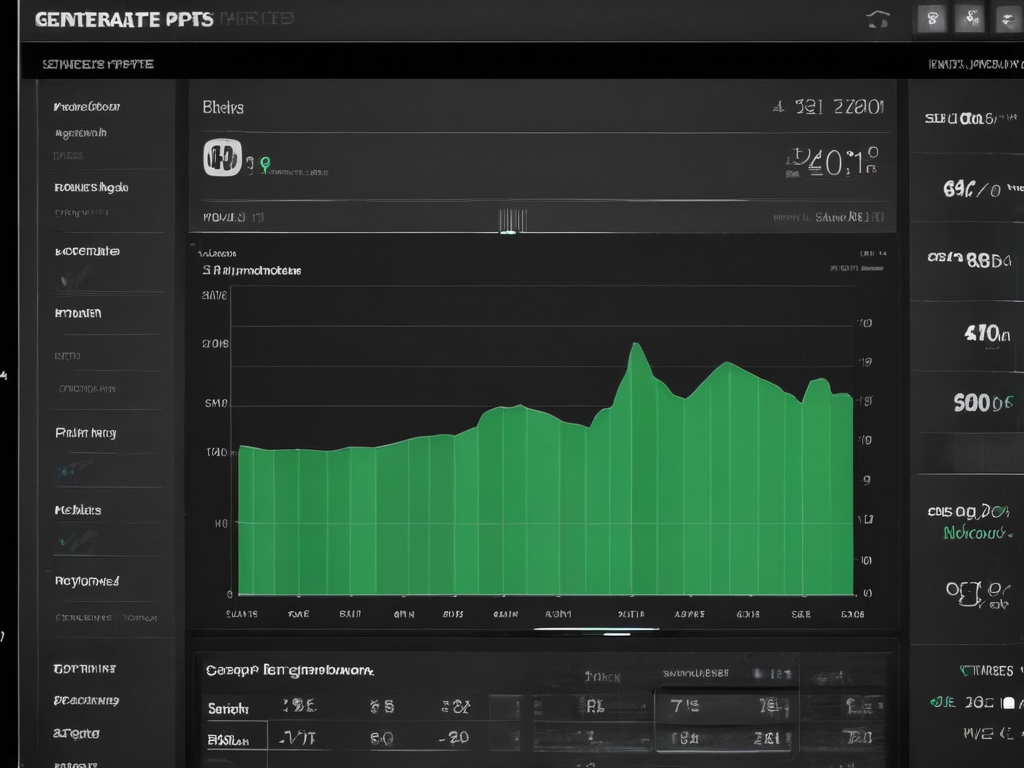Expand the ROIKIES hgde sidebar group
The image size is (1024, 768).
point(91,187)
